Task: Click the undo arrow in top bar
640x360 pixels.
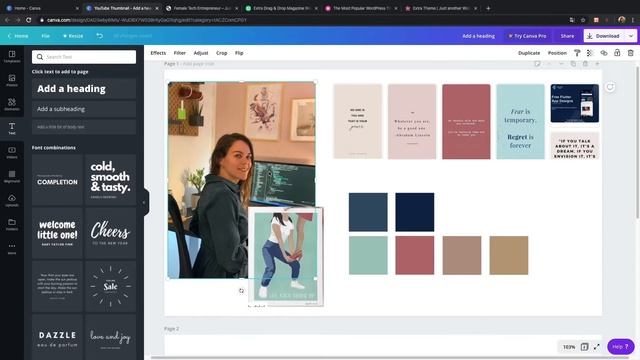Action: click(99, 36)
